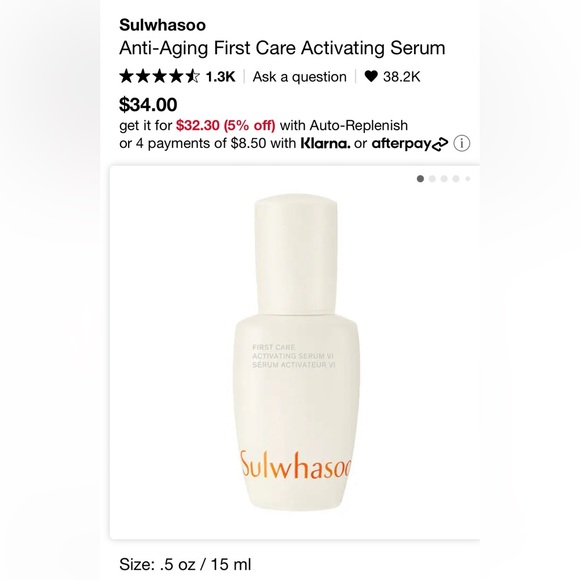This screenshot has height=580, width=580.
Task: Click the Auto-Replenish text
Action: point(358,125)
